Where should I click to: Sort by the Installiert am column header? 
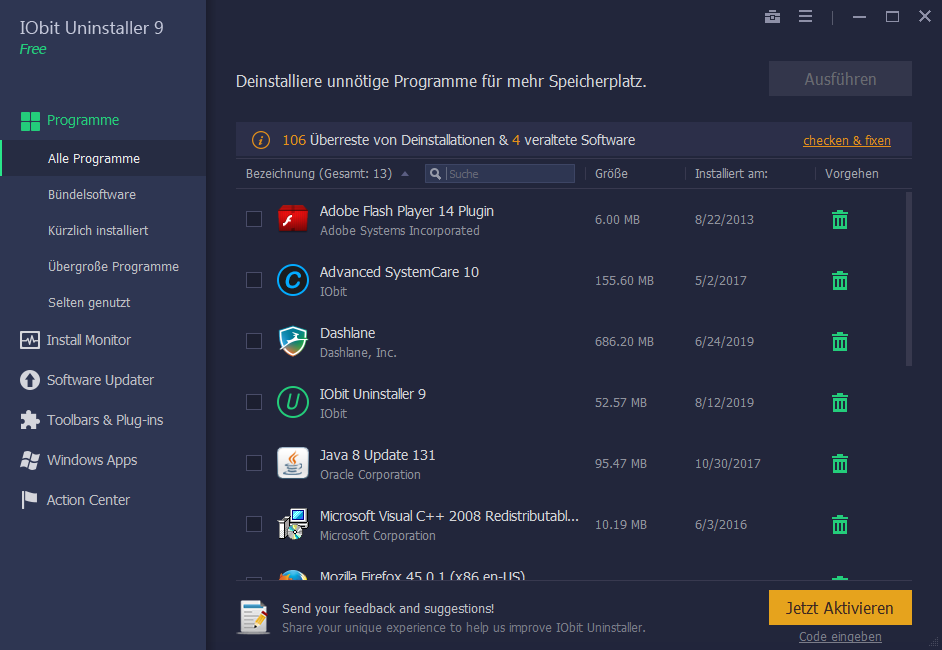(731, 174)
